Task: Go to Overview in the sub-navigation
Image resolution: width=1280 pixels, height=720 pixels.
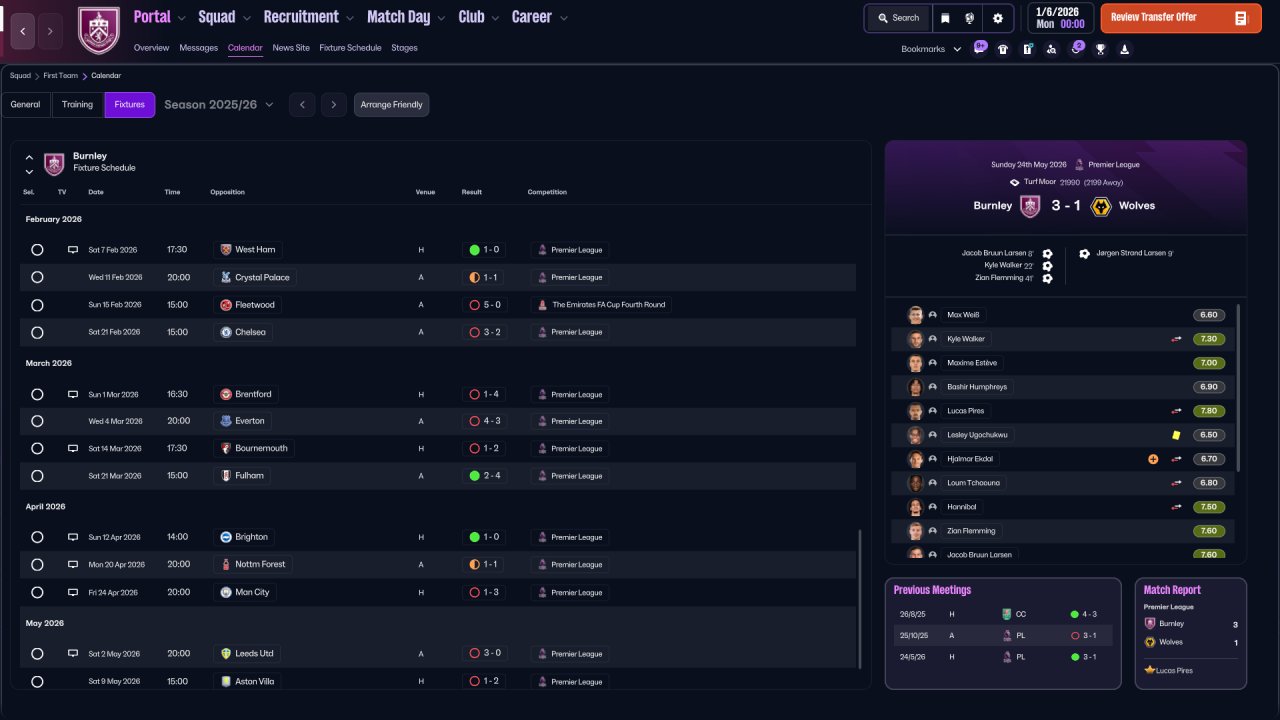Action: tap(151, 48)
